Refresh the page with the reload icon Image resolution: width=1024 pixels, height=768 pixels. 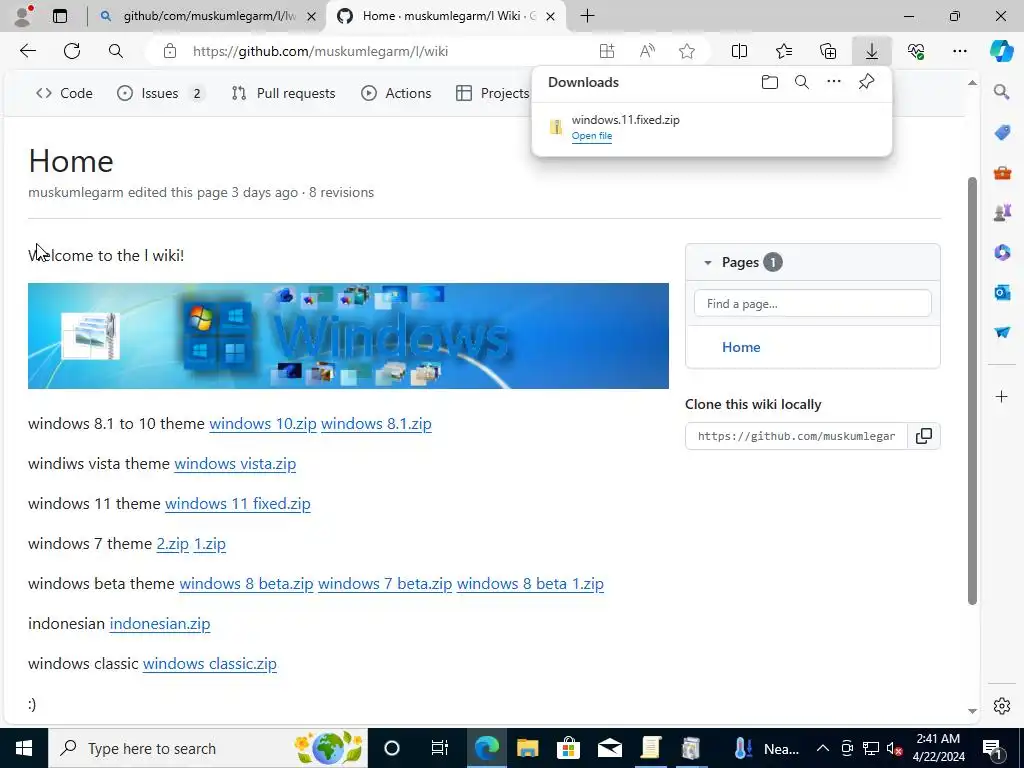[72, 51]
